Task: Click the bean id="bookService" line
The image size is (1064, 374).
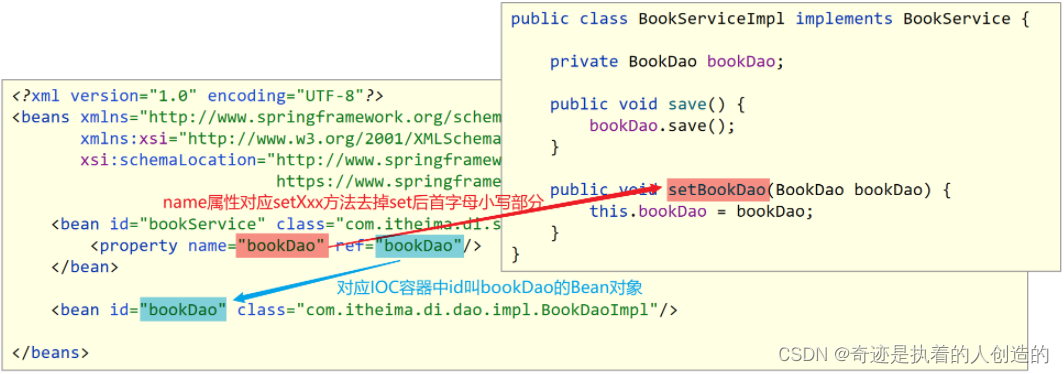Action: click(x=276, y=224)
